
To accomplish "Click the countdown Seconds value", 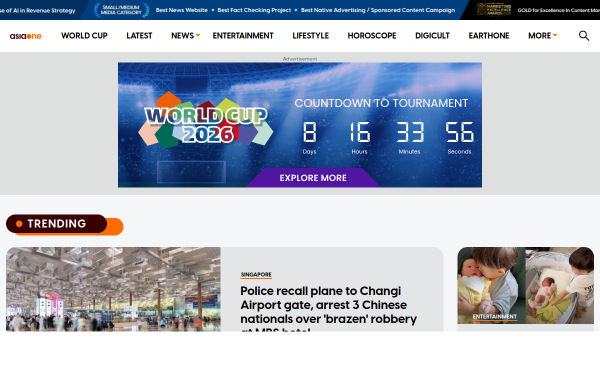I will [x=460, y=132].
